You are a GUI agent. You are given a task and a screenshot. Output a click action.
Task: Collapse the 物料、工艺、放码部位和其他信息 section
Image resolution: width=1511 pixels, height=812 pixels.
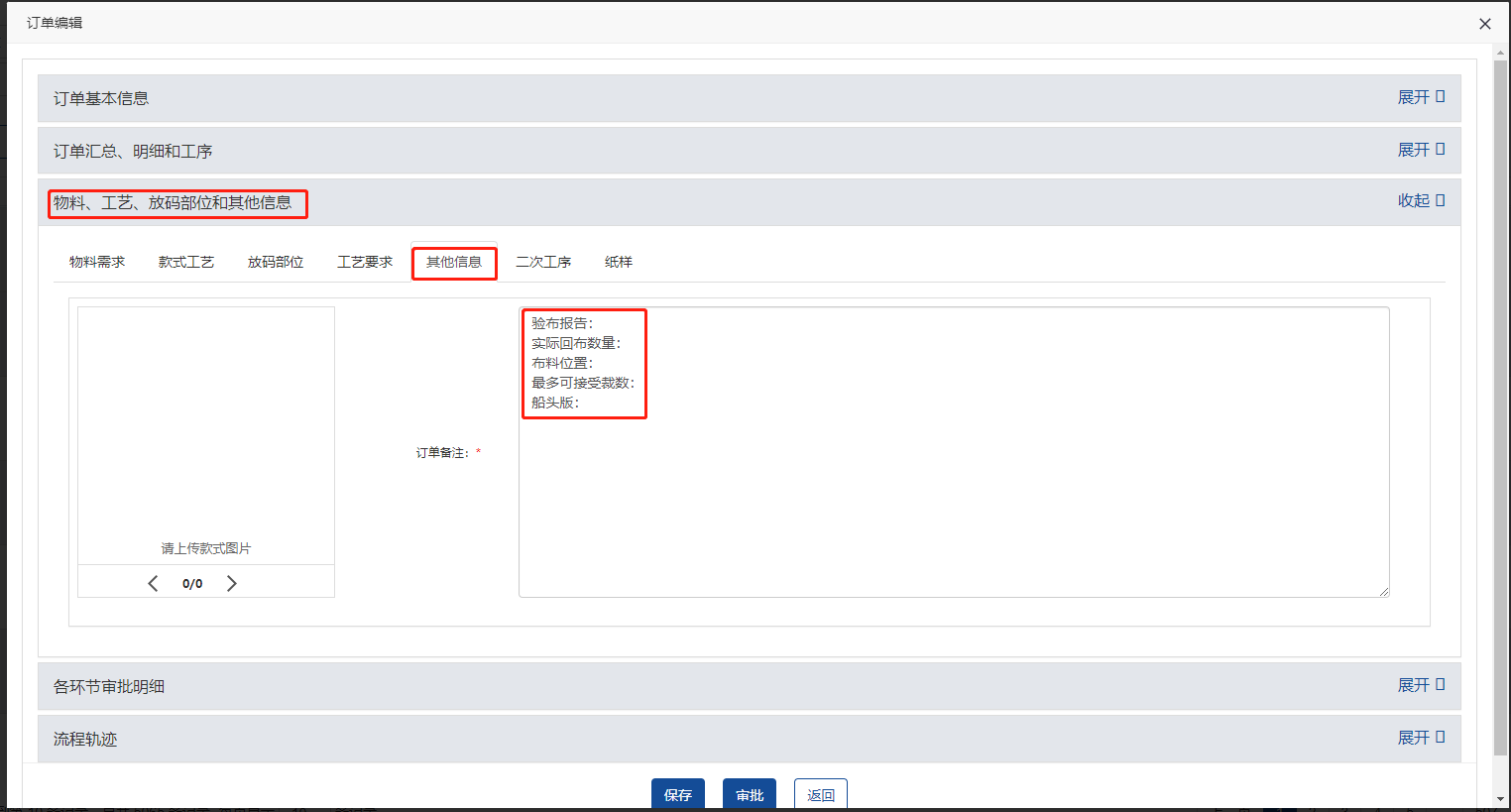(1420, 200)
